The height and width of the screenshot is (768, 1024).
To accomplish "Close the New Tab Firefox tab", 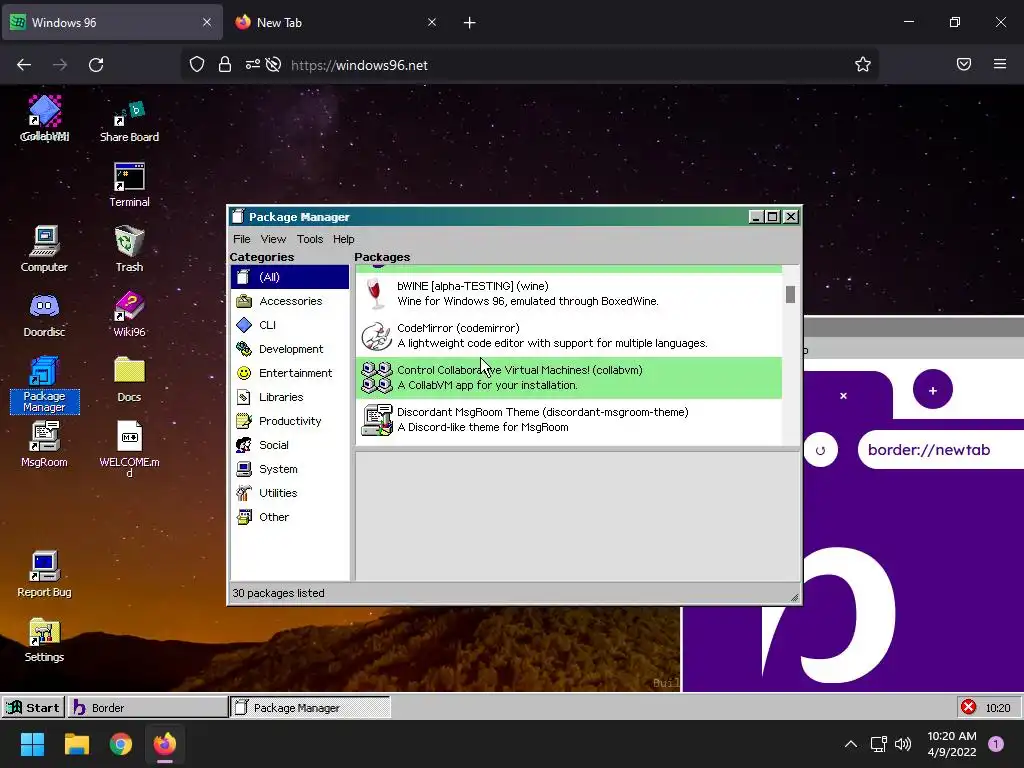I will coord(432,22).
